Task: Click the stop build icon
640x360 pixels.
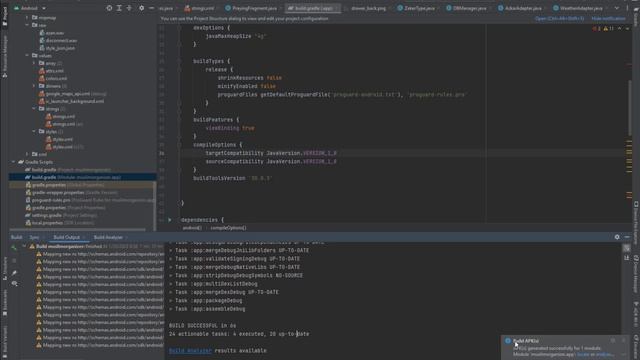Action: pos(14,260)
